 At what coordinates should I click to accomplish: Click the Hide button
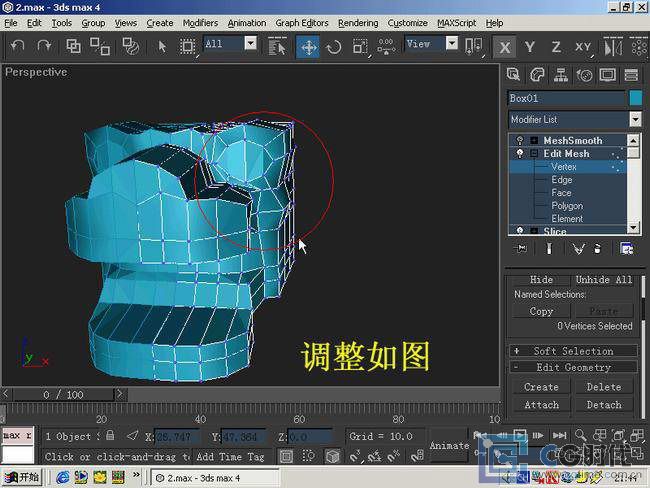click(541, 280)
